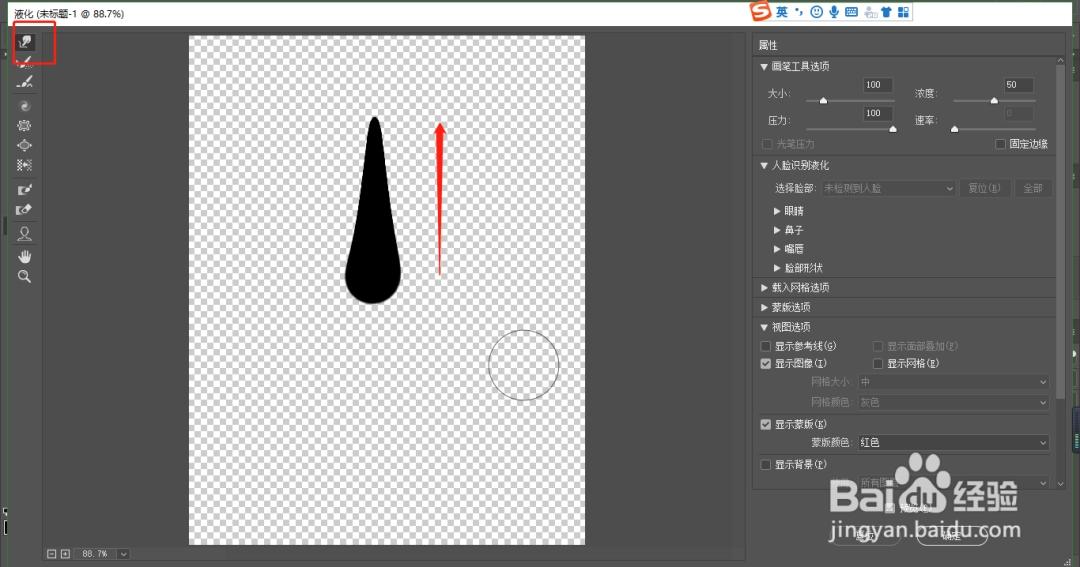This screenshot has height=567, width=1080.
Task: Select the Pucker tool
Action: click(25, 125)
